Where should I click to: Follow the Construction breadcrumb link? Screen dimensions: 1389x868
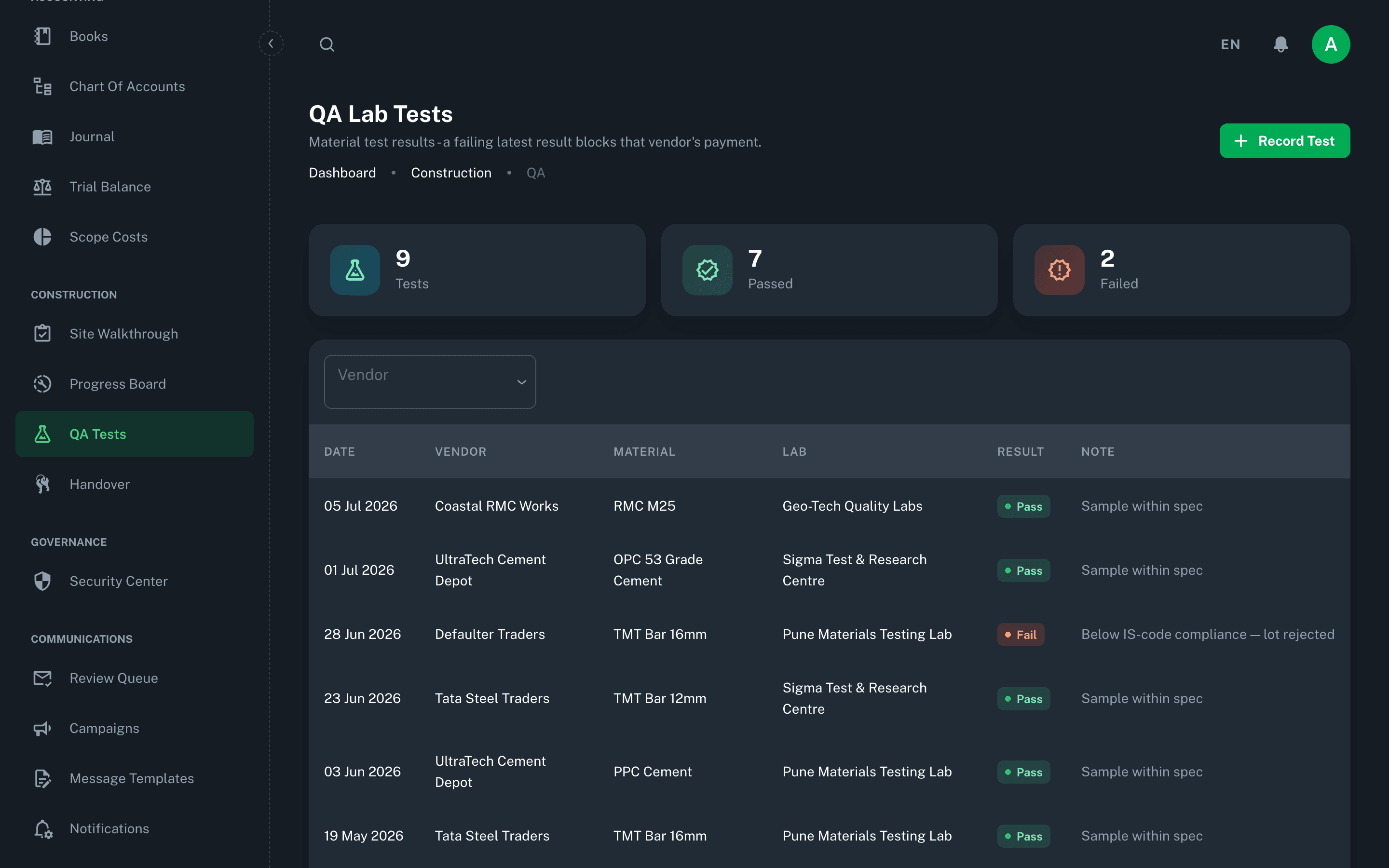click(x=451, y=173)
